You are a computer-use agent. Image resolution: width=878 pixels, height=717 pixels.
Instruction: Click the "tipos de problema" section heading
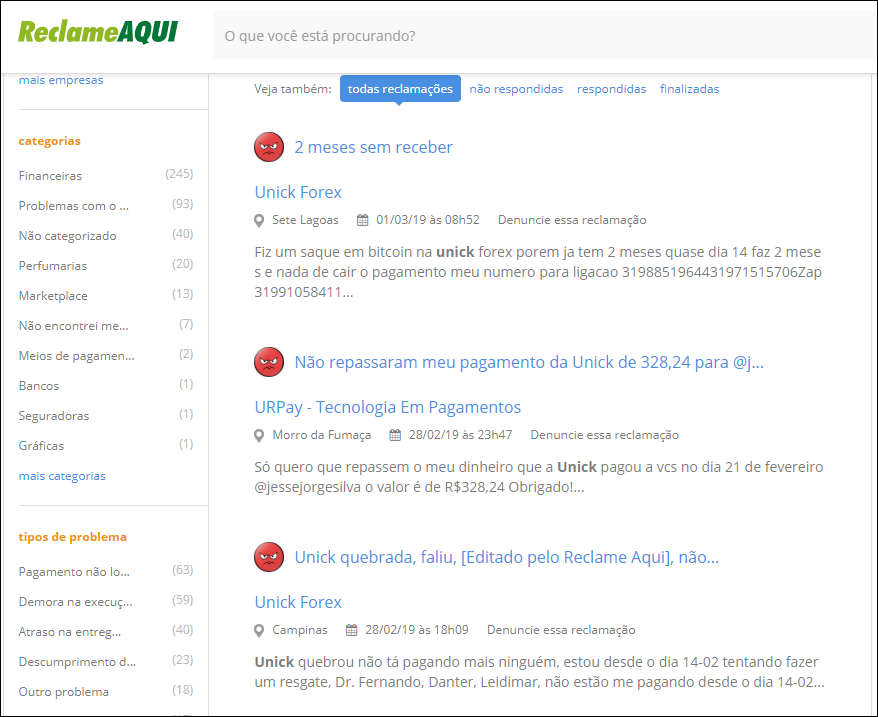[x=73, y=537]
